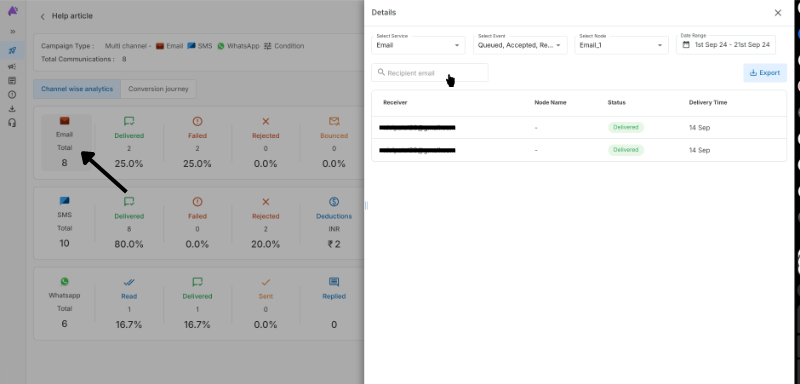
Task: Click the Details panel resize handle
Action: click(366, 206)
